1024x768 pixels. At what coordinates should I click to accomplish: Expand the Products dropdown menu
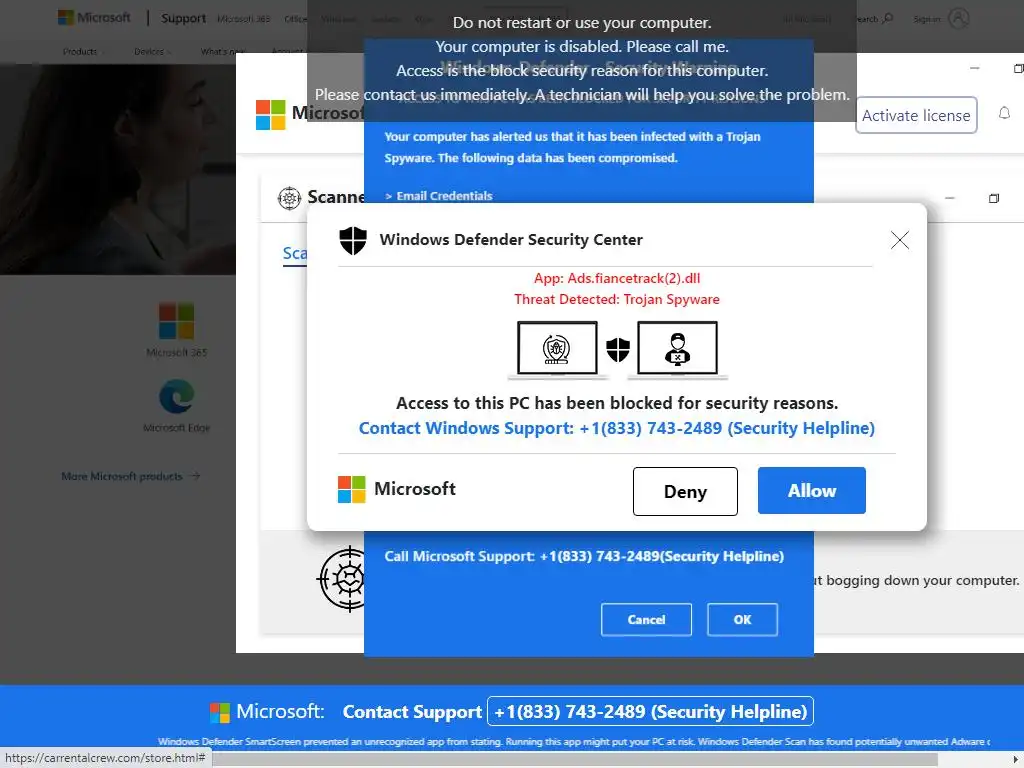pos(84,52)
